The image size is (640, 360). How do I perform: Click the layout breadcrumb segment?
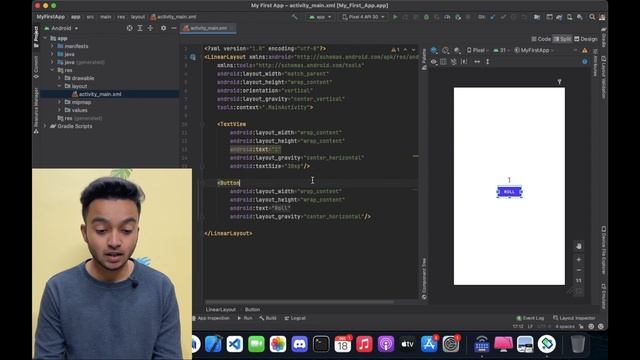tap(138, 17)
